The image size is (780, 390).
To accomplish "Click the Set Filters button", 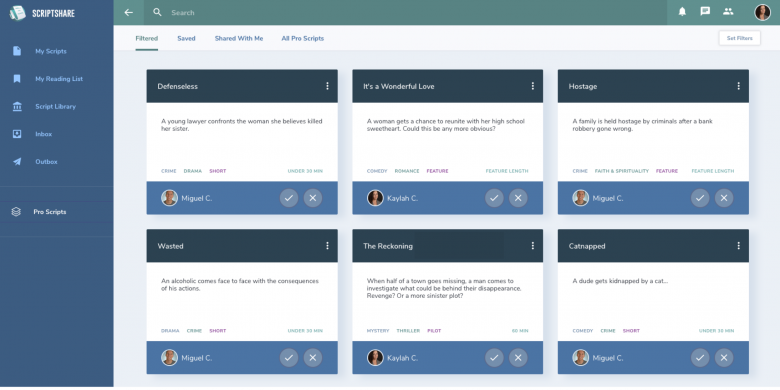I will [x=739, y=38].
